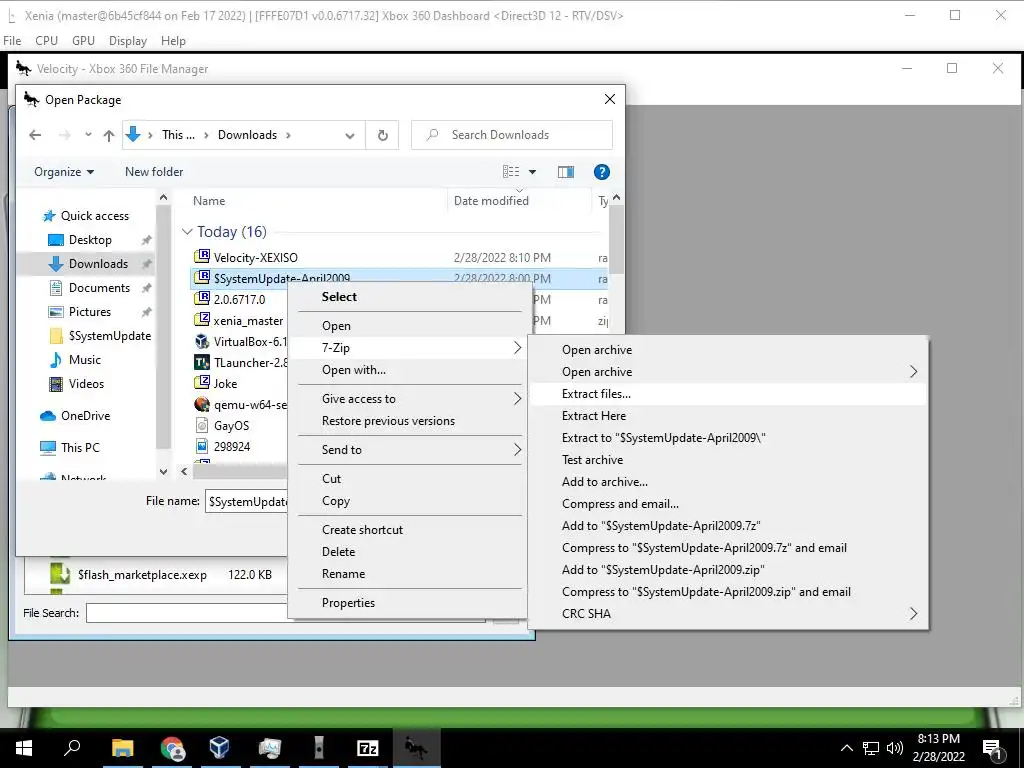Image resolution: width=1024 pixels, height=768 pixels.
Task: Click the change view layout icon
Action: [x=511, y=172]
